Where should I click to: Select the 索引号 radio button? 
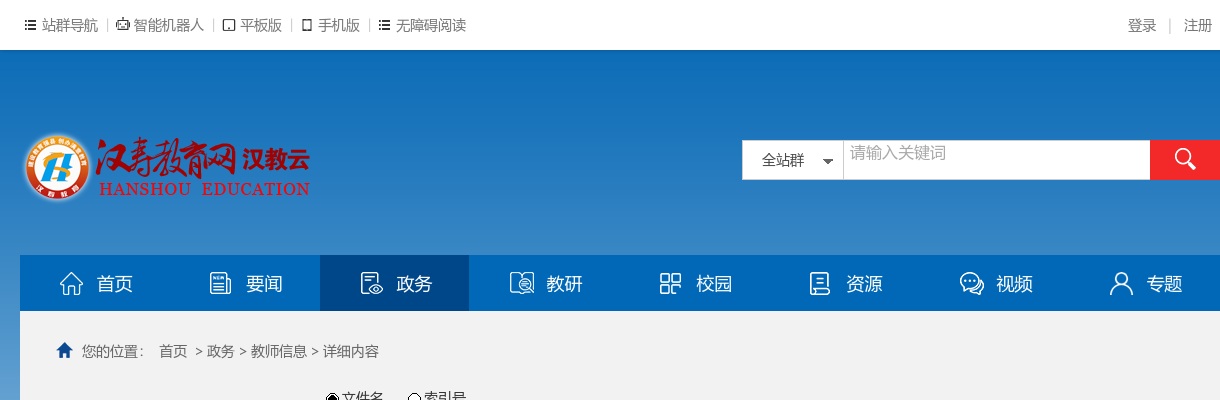(x=414, y=397)
